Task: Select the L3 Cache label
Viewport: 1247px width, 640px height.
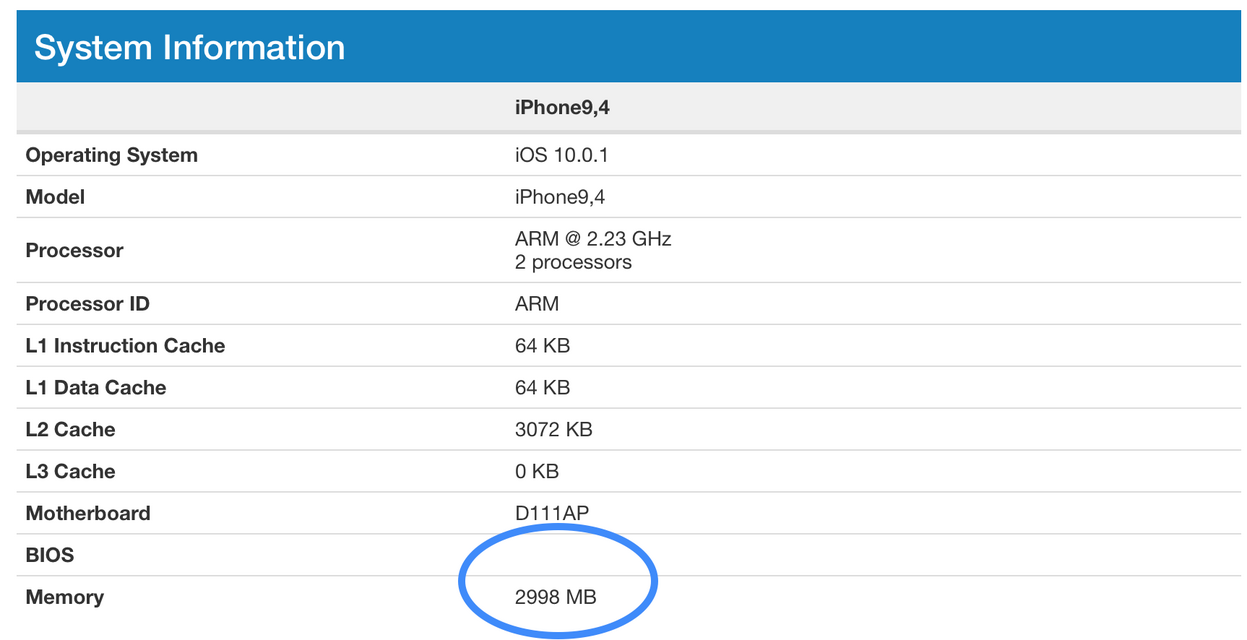Action: pyautogui.click(x=70, y=472)
